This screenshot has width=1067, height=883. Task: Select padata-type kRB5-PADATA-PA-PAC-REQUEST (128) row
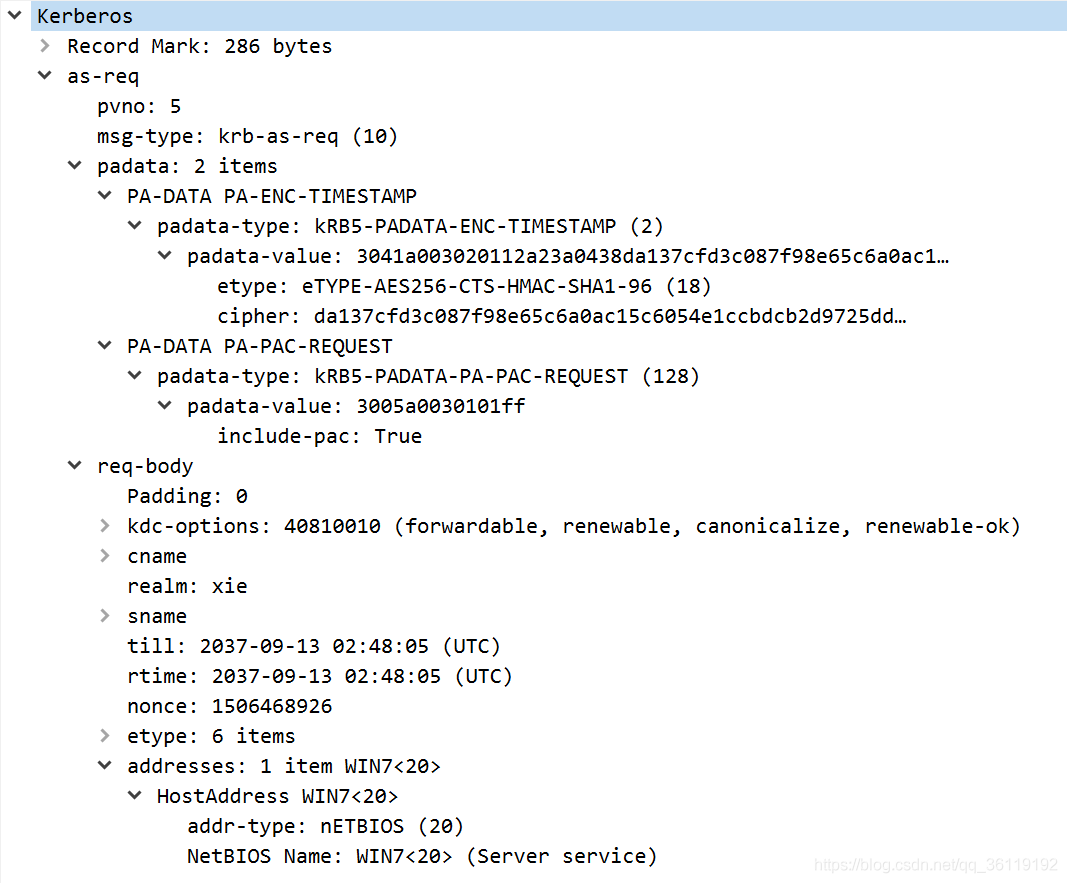(x=428, y=376)
